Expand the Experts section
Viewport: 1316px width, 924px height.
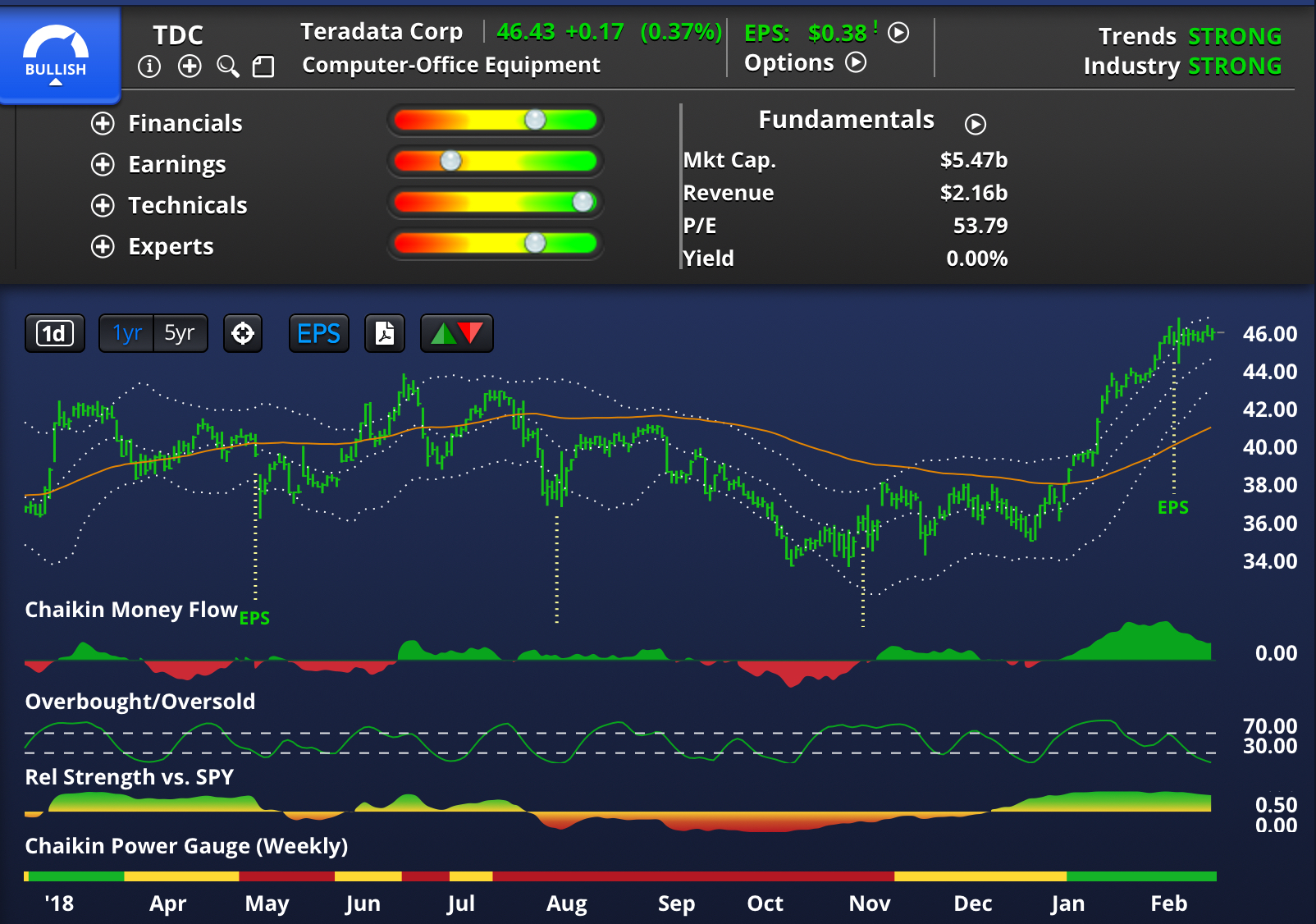point(103,247)
